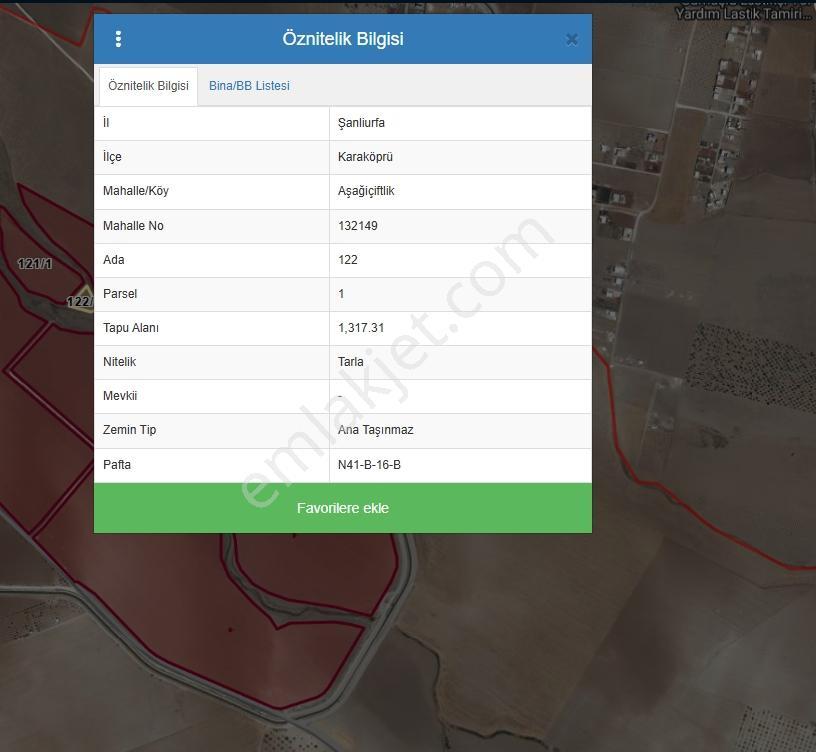The height and width of the screenshot is (752, 816).
Task: Click the Yardım Lastik Tamiri map label
Action: (x=743, y=14)
